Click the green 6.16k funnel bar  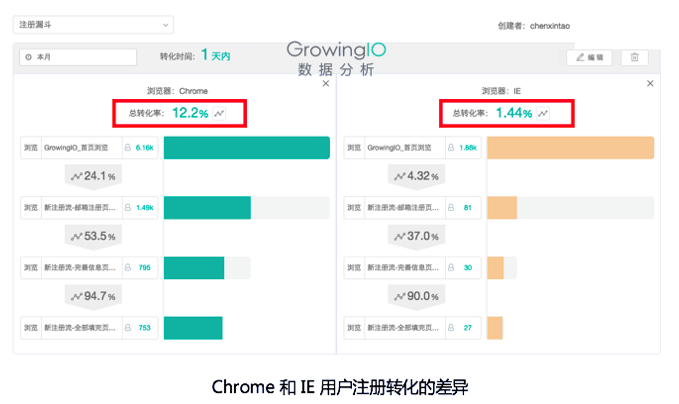pyautogui.click(x=247, y=148)
